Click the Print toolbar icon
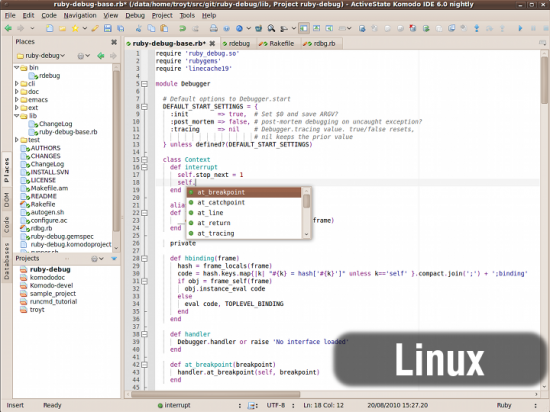The height and width of the screenshot is (412, 550). [x=213, y=28]
